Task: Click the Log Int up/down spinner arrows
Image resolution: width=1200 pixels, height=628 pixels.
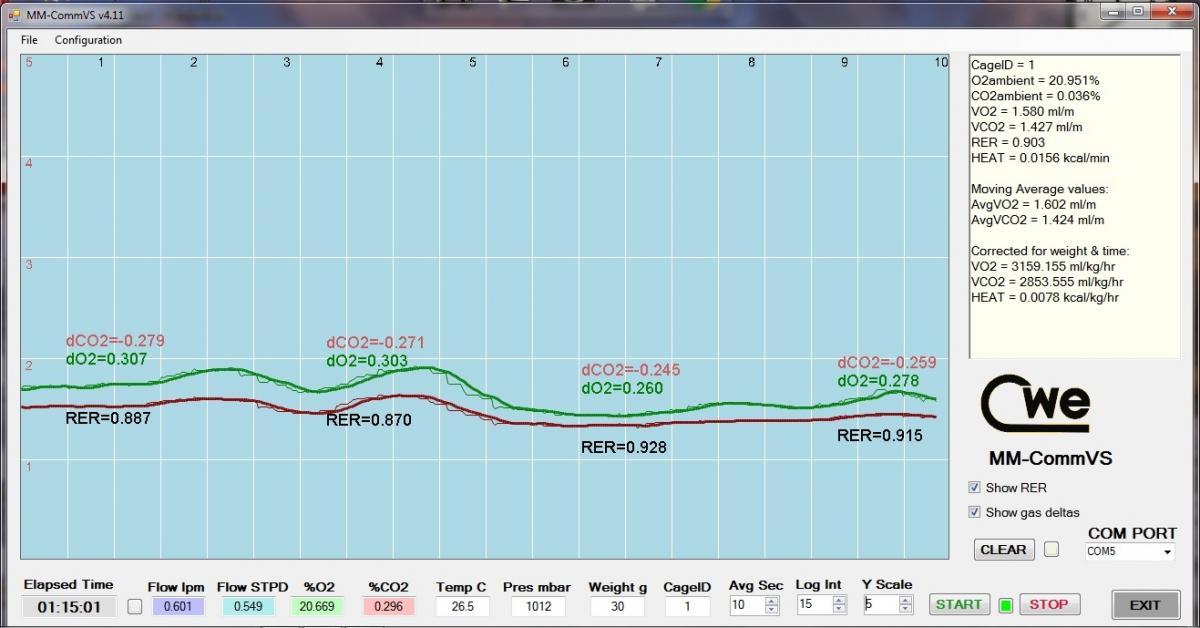Action: click(x=838, y=605)
